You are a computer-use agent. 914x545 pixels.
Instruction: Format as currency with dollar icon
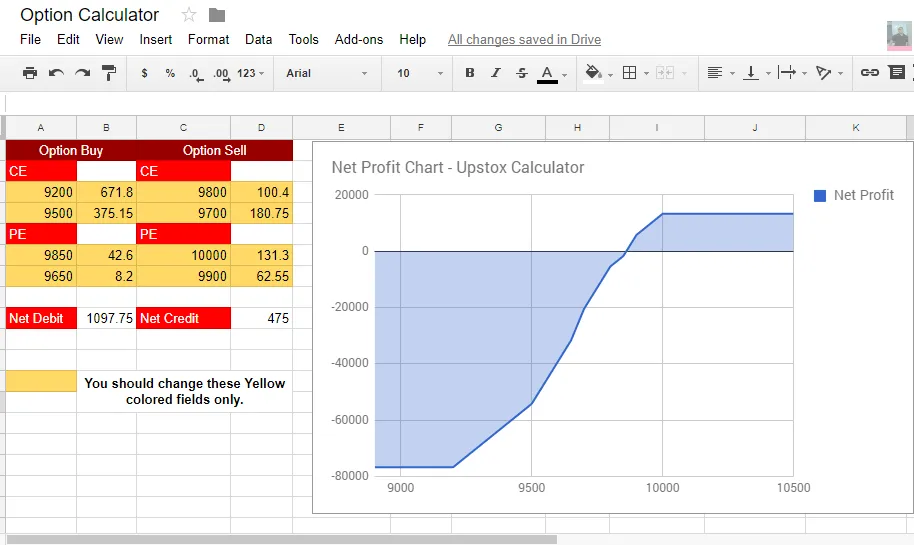point(145,73)
